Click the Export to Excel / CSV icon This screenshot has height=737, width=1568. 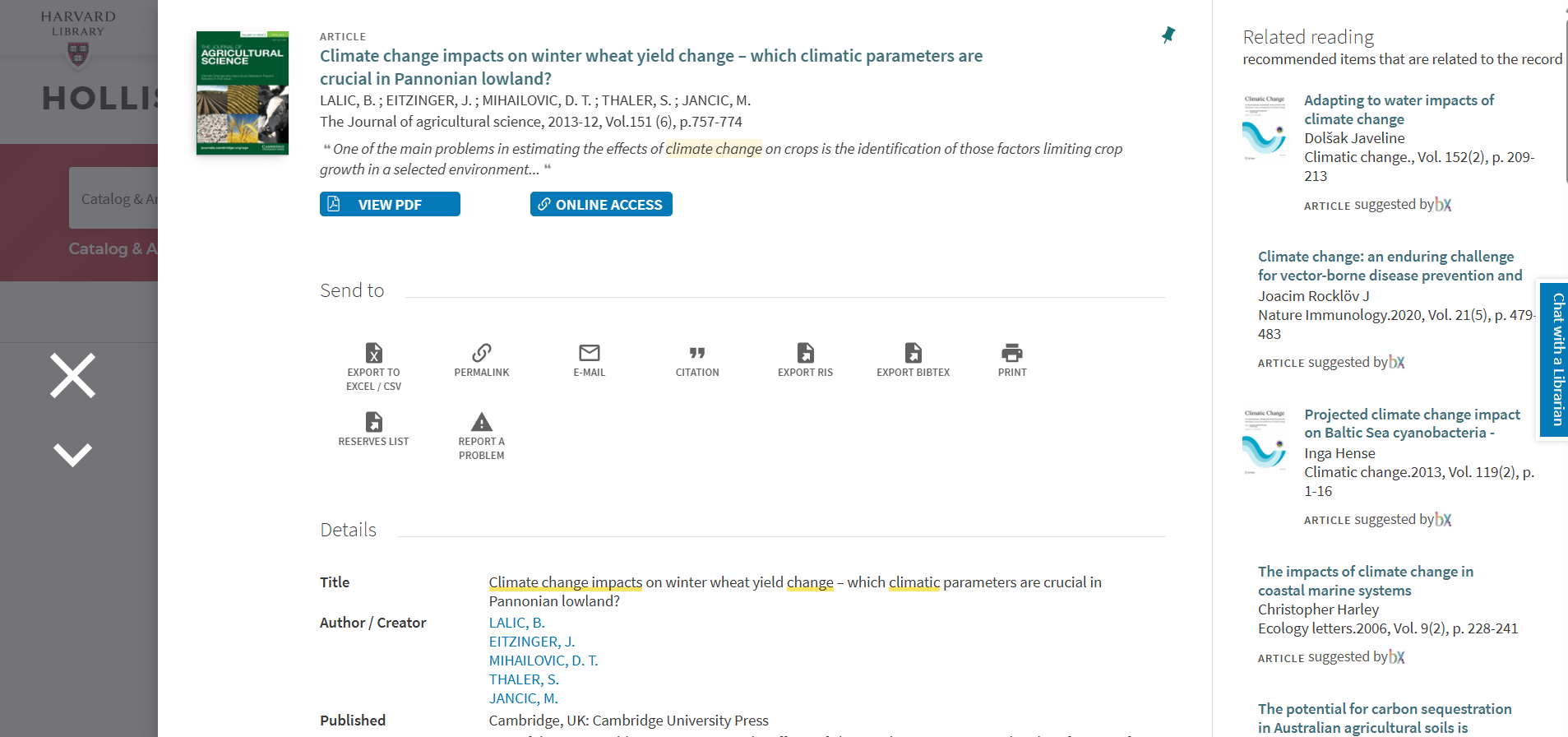[x=373, y=353]
